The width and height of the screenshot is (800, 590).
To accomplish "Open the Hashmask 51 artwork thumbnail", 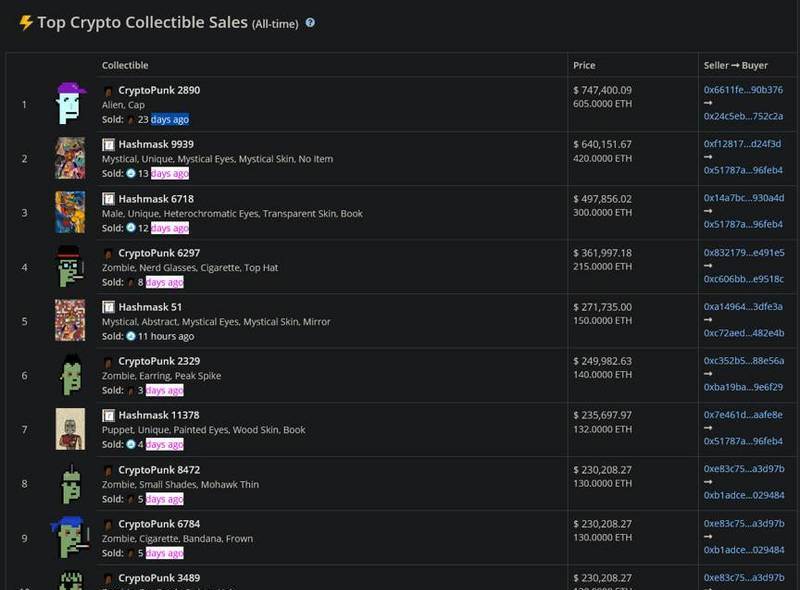I will coord(70,321).
